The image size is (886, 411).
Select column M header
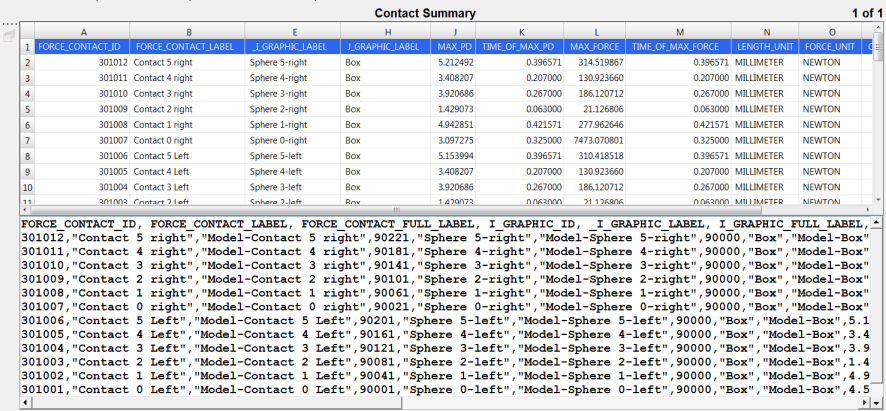[x=678, y=32]
